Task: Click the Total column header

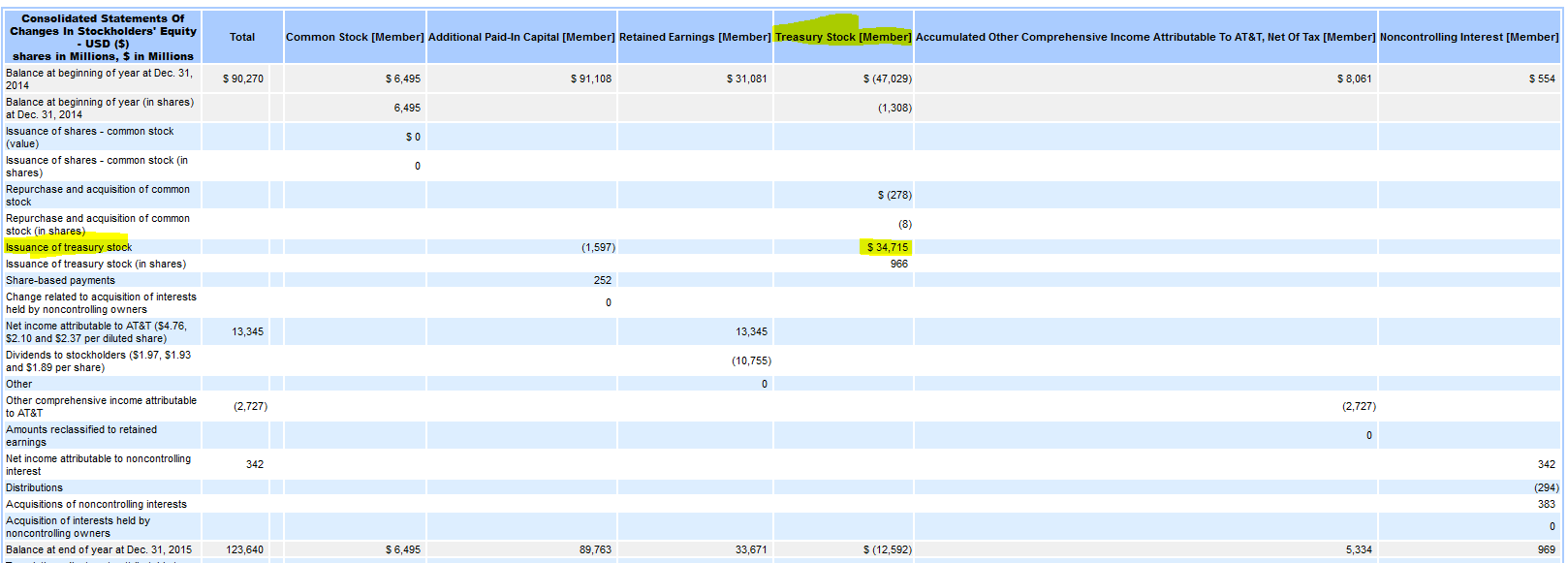Action: pos(242,37)
